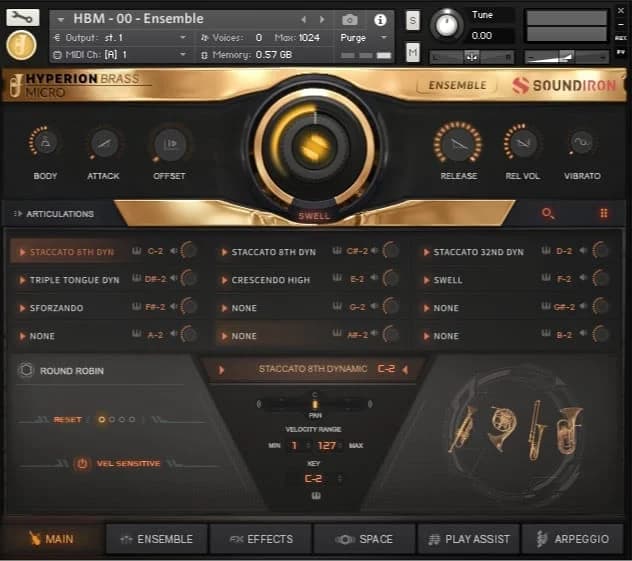Toggle the Solo S button
632x561 pixels.
[x=413, y=21]
